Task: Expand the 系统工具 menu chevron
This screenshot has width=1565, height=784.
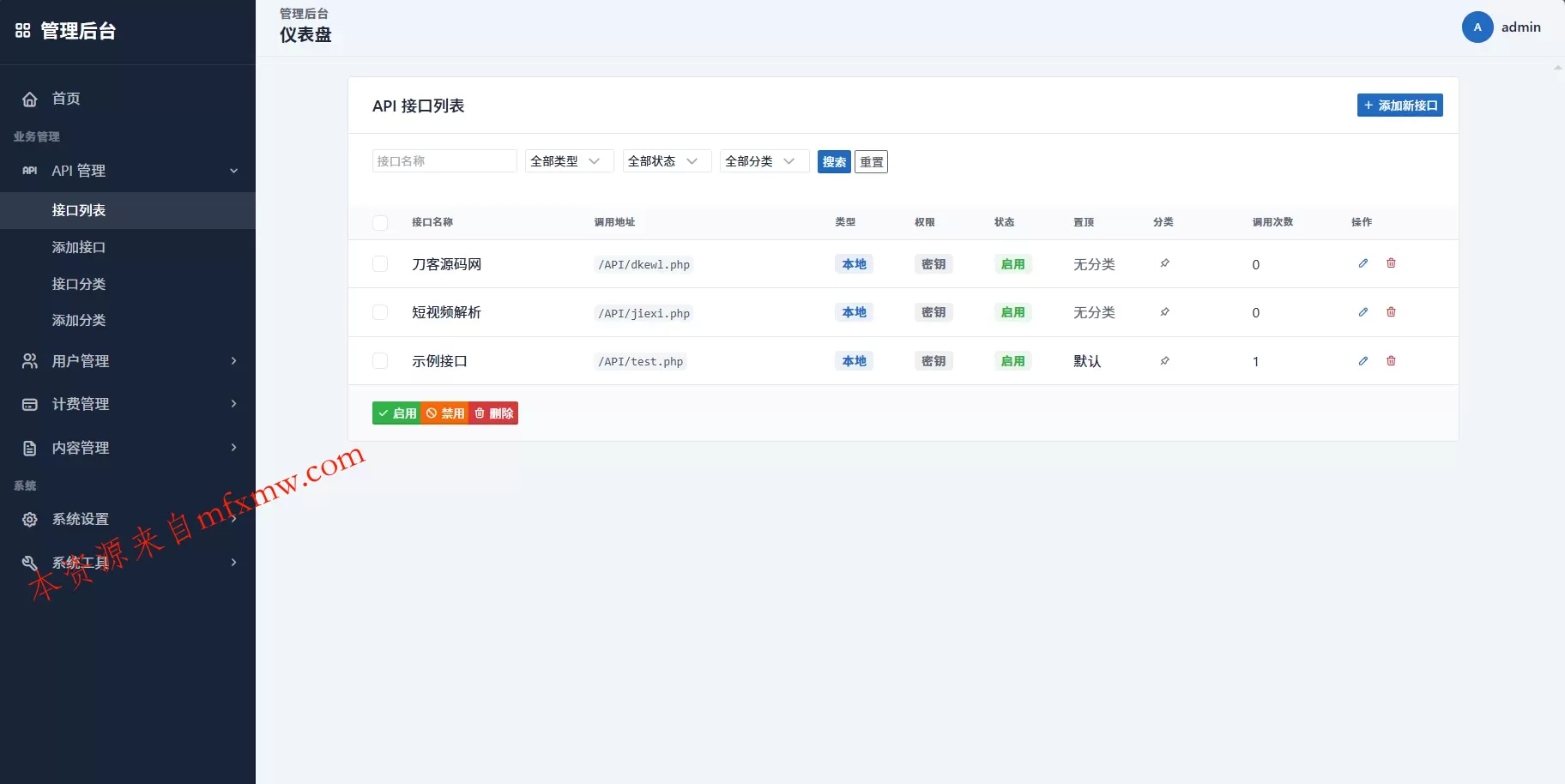Action: (x=233, y=563)
